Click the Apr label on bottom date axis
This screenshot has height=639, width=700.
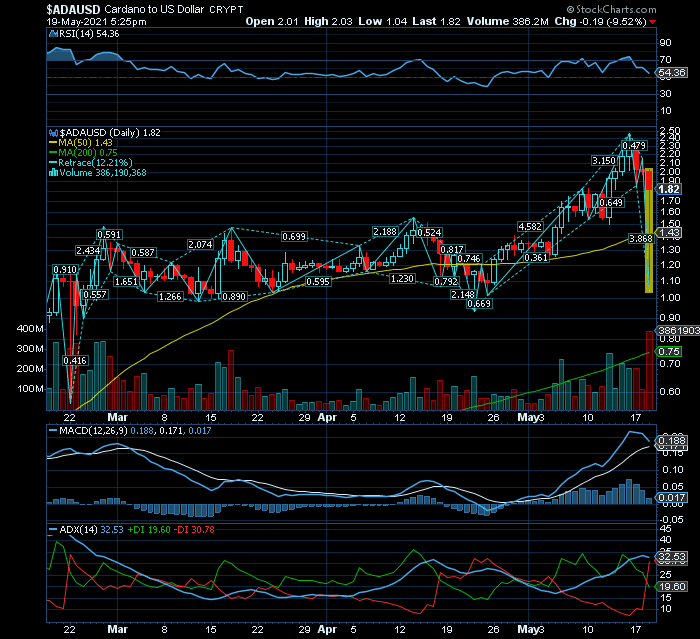[x=327, y=630]
